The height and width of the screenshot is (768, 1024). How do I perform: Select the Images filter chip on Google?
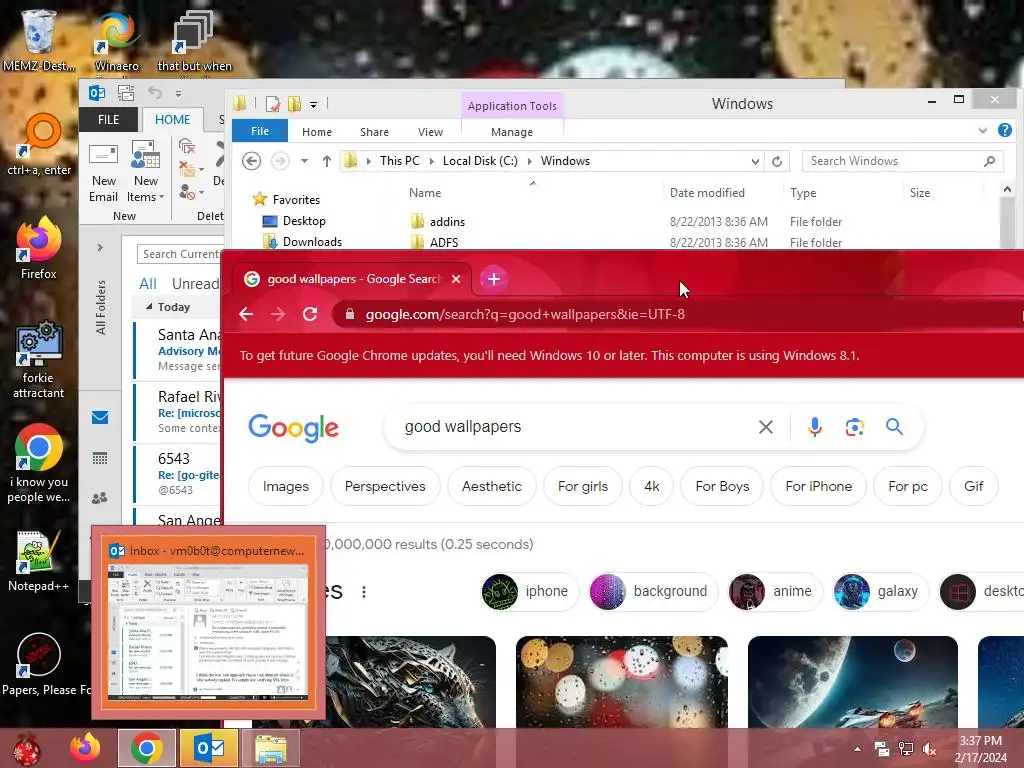(285, 487)
